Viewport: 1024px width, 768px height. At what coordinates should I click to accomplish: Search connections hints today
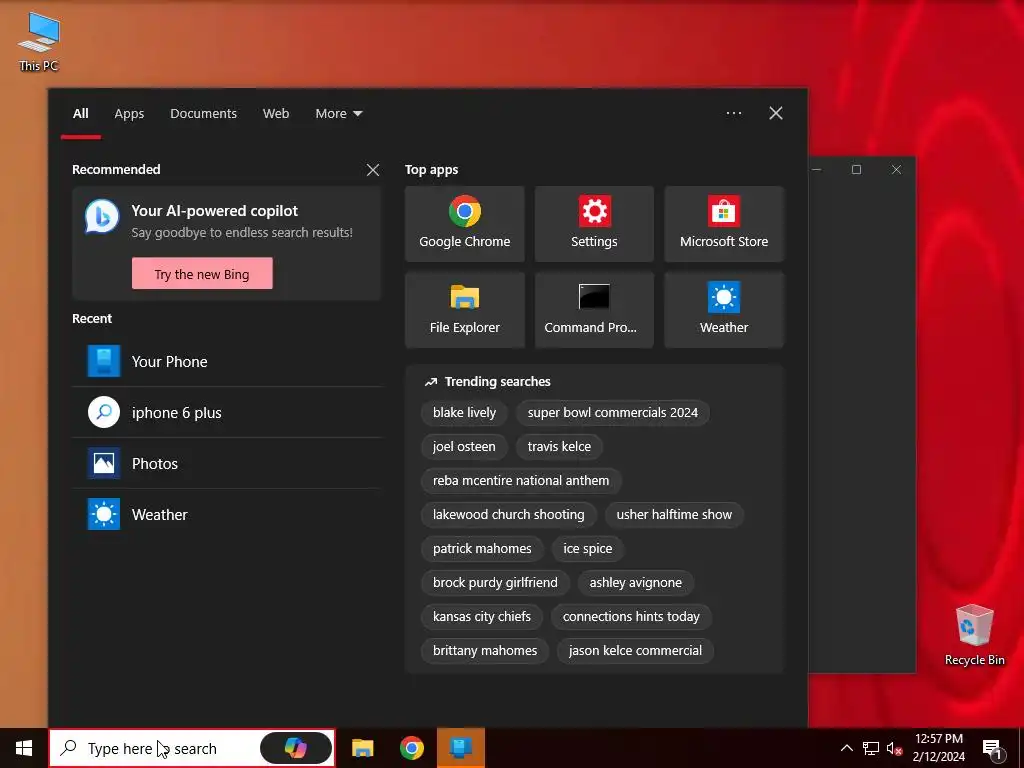[631, 616]
